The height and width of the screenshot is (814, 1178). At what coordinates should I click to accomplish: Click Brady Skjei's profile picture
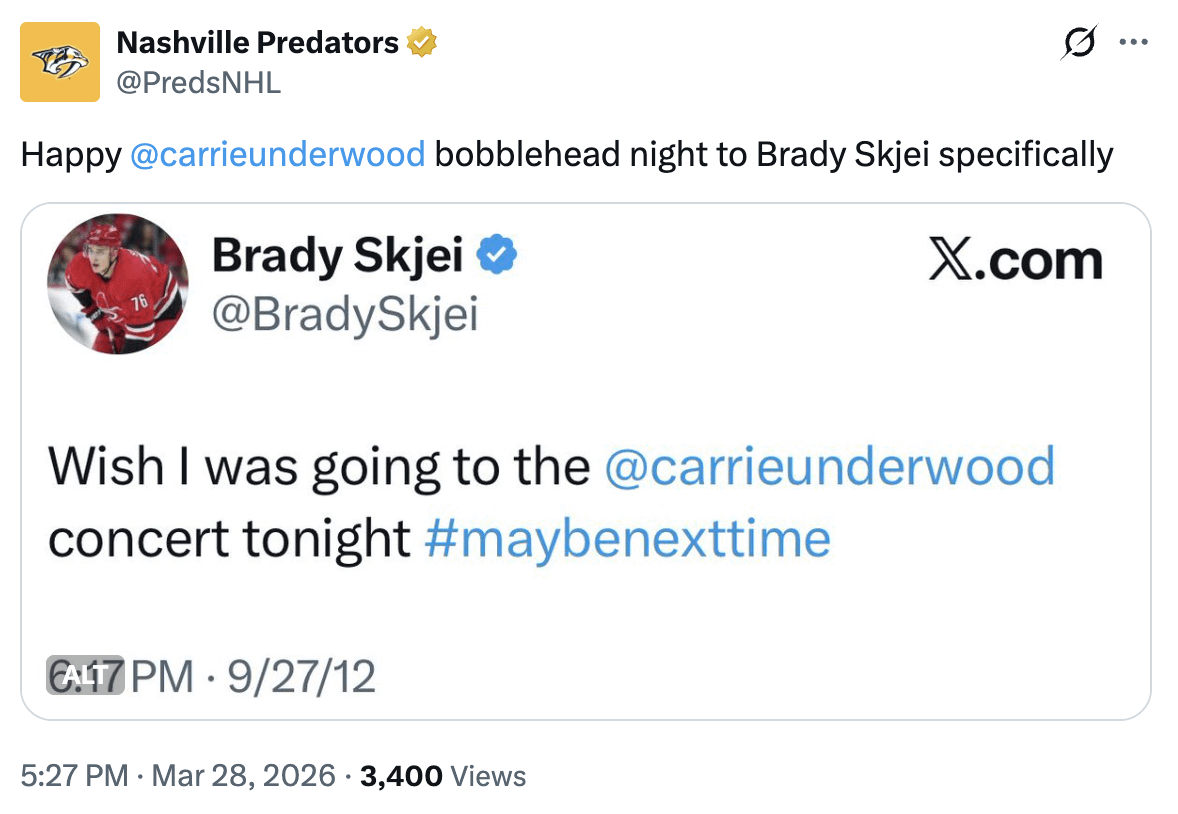(x=117, y=285)
